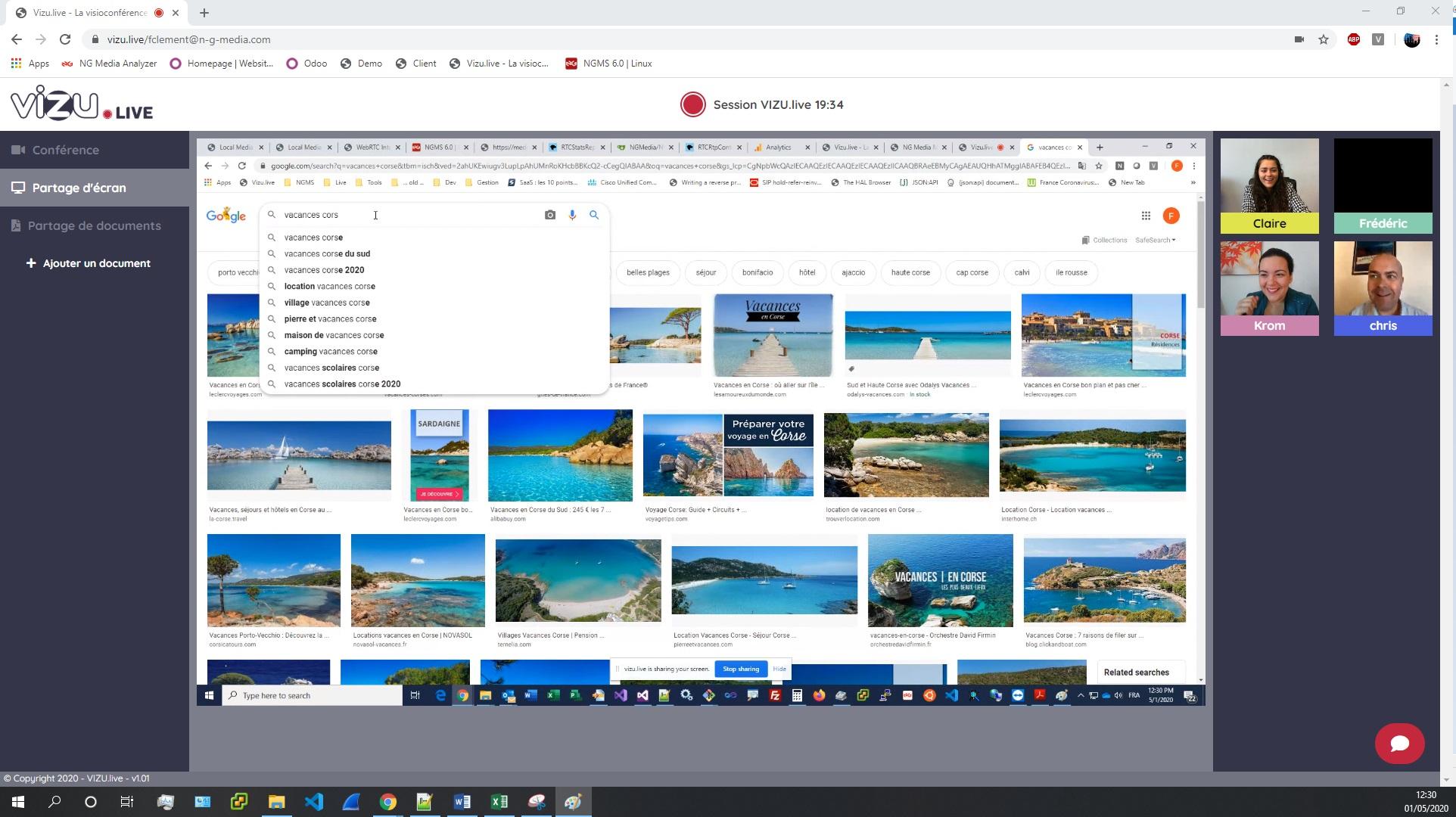Choose suggestion 'vacances corse du sud'

(434, 253)
